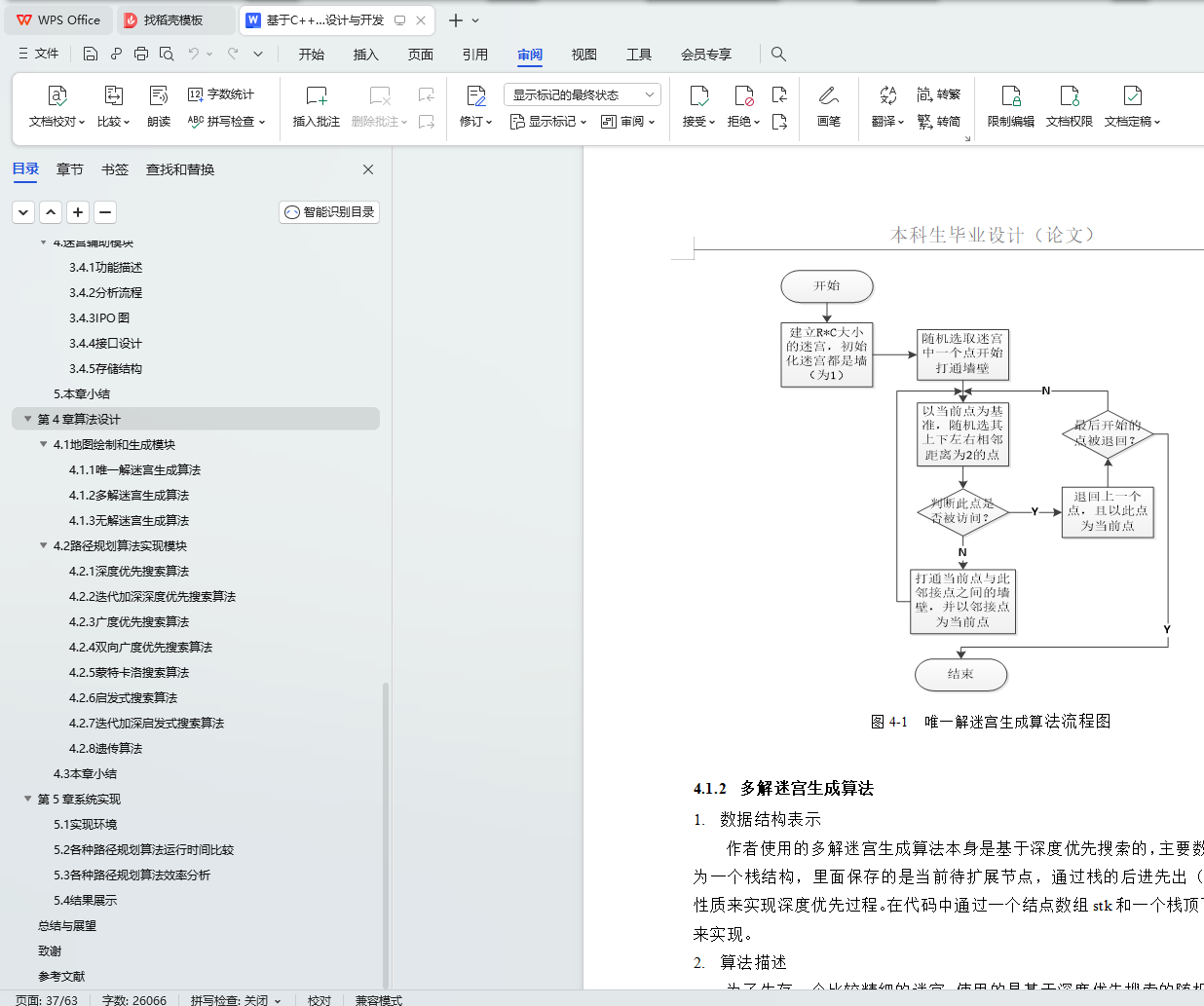Click the expand-all down arrow outline button
Screen dimensions: 1204x1006
point(23,212)
